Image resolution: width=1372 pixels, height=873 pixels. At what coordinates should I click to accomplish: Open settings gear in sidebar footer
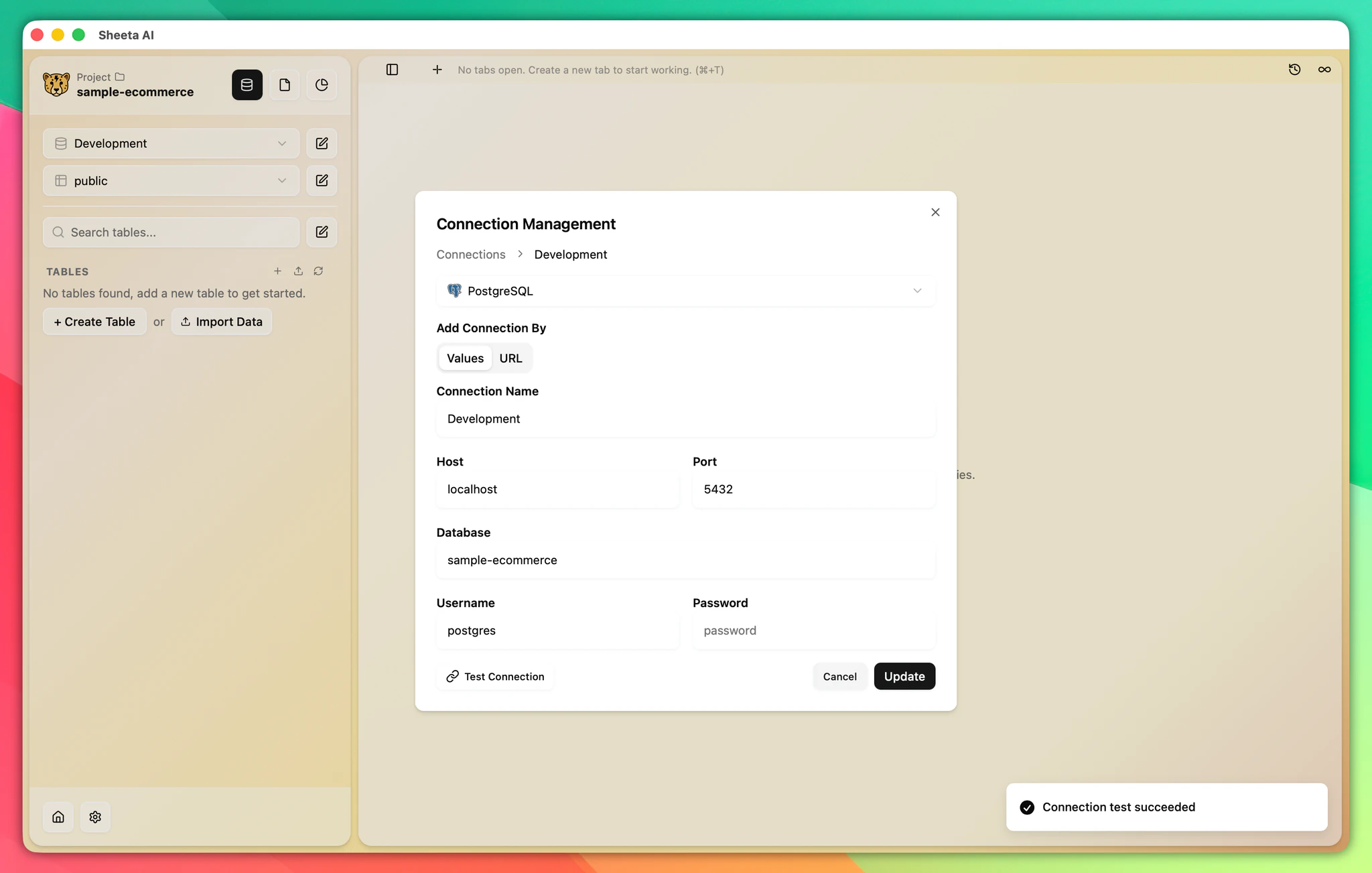[95, 817]
